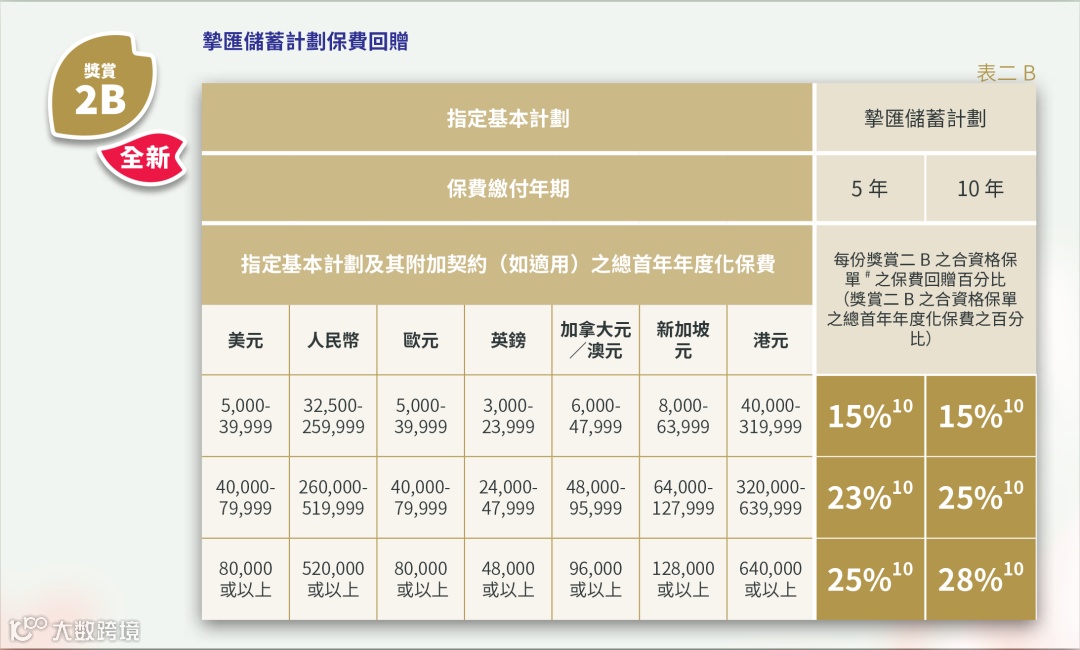Click the 48,000-95,999 cell
1080x650 pixels.
596,497
